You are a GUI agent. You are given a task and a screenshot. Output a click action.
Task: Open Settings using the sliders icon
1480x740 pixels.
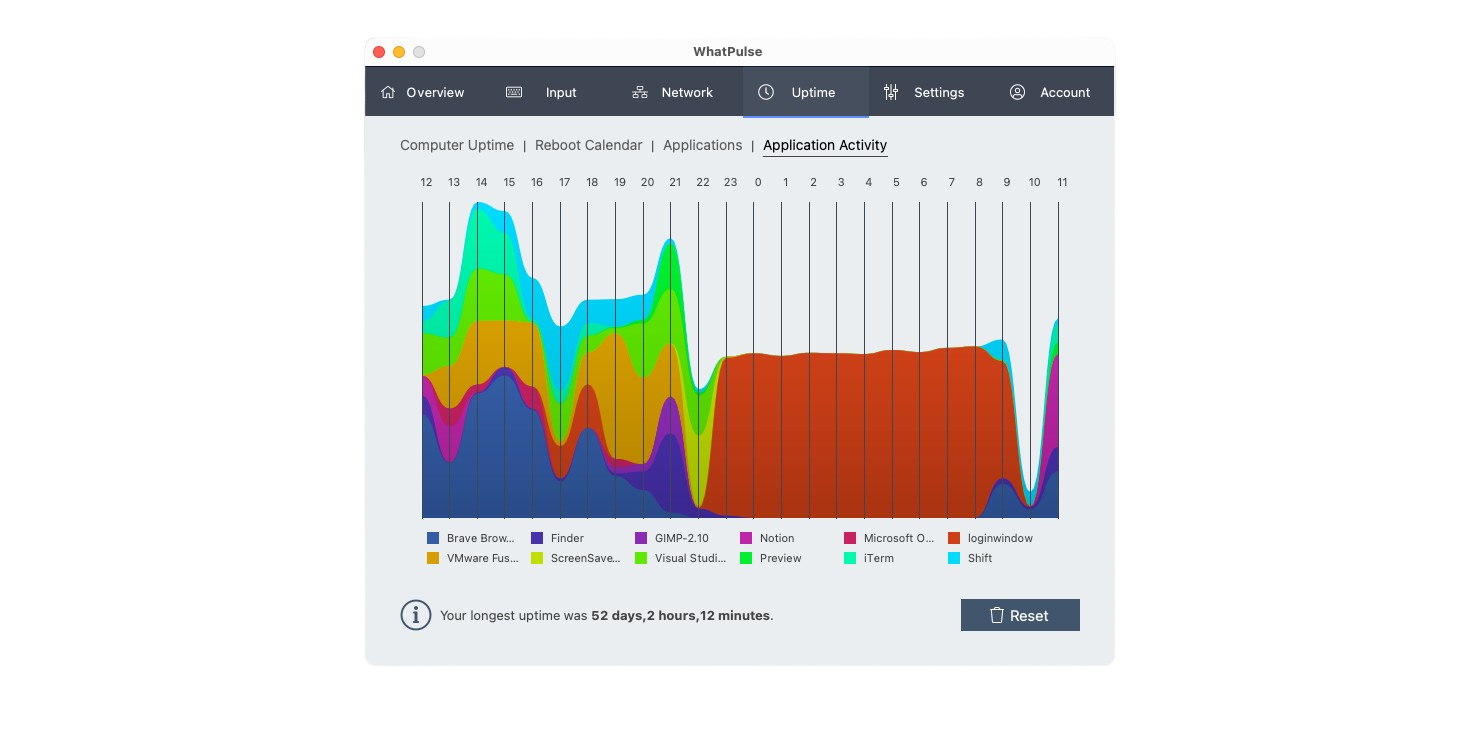click(890, 91)
